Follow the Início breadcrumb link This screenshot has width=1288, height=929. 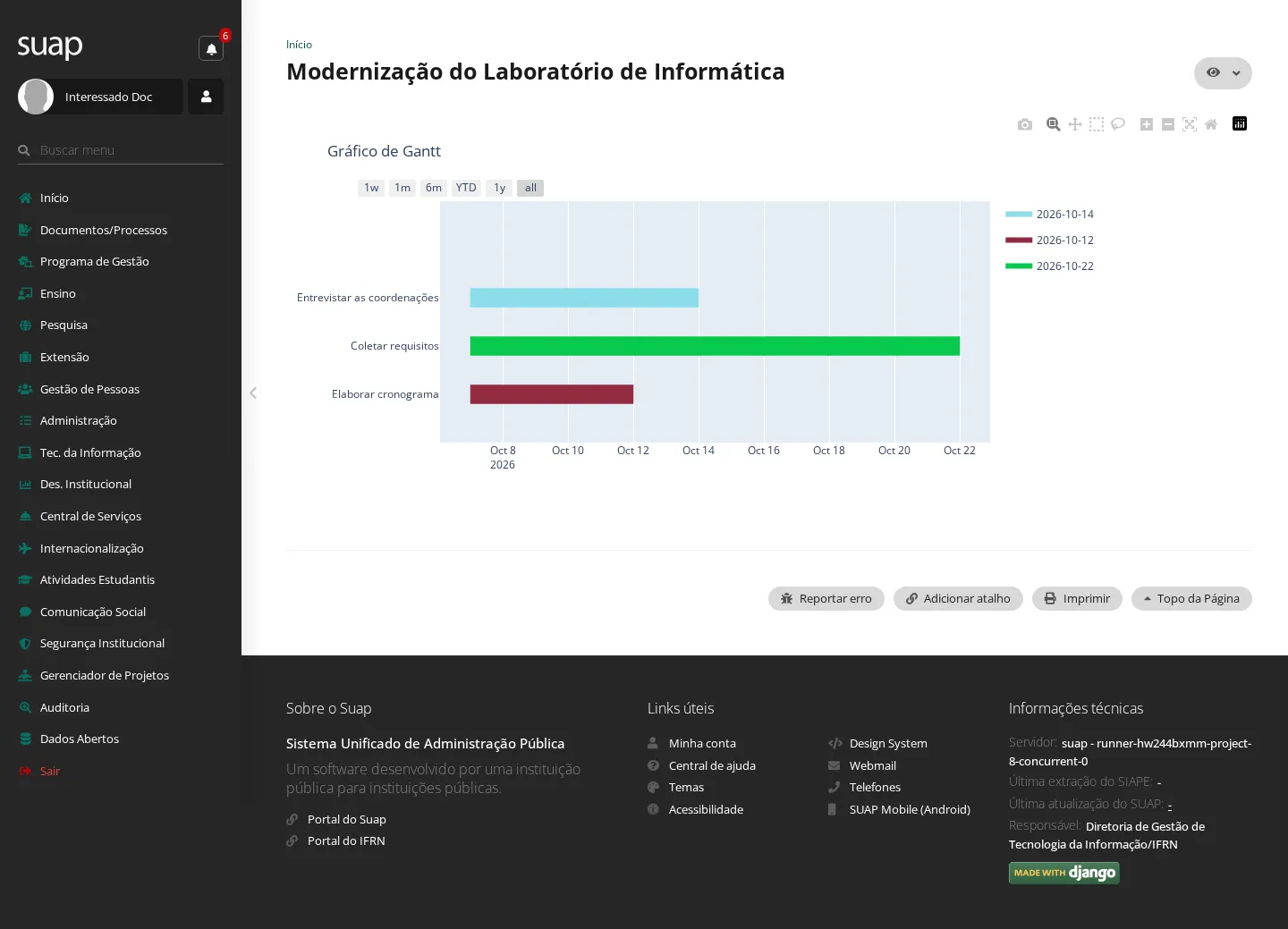click(x=299, y=45)
